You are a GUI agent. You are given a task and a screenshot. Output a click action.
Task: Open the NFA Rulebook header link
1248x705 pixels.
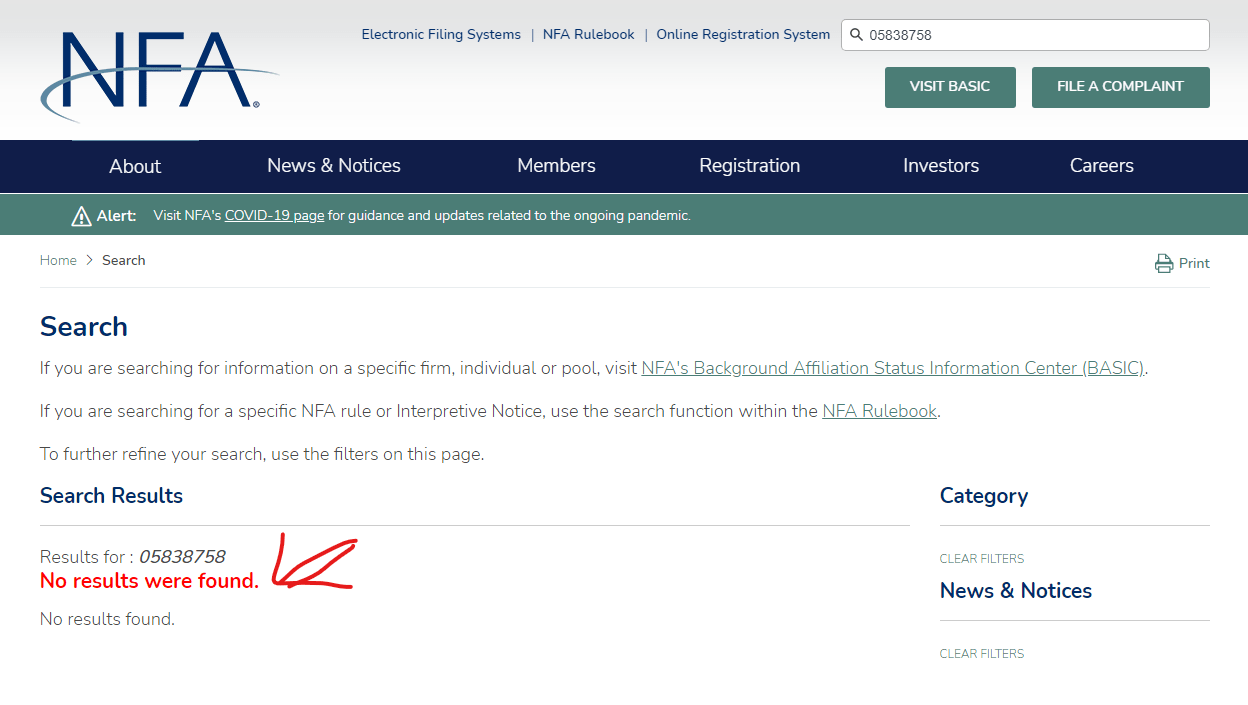click(x=589, y=34)
